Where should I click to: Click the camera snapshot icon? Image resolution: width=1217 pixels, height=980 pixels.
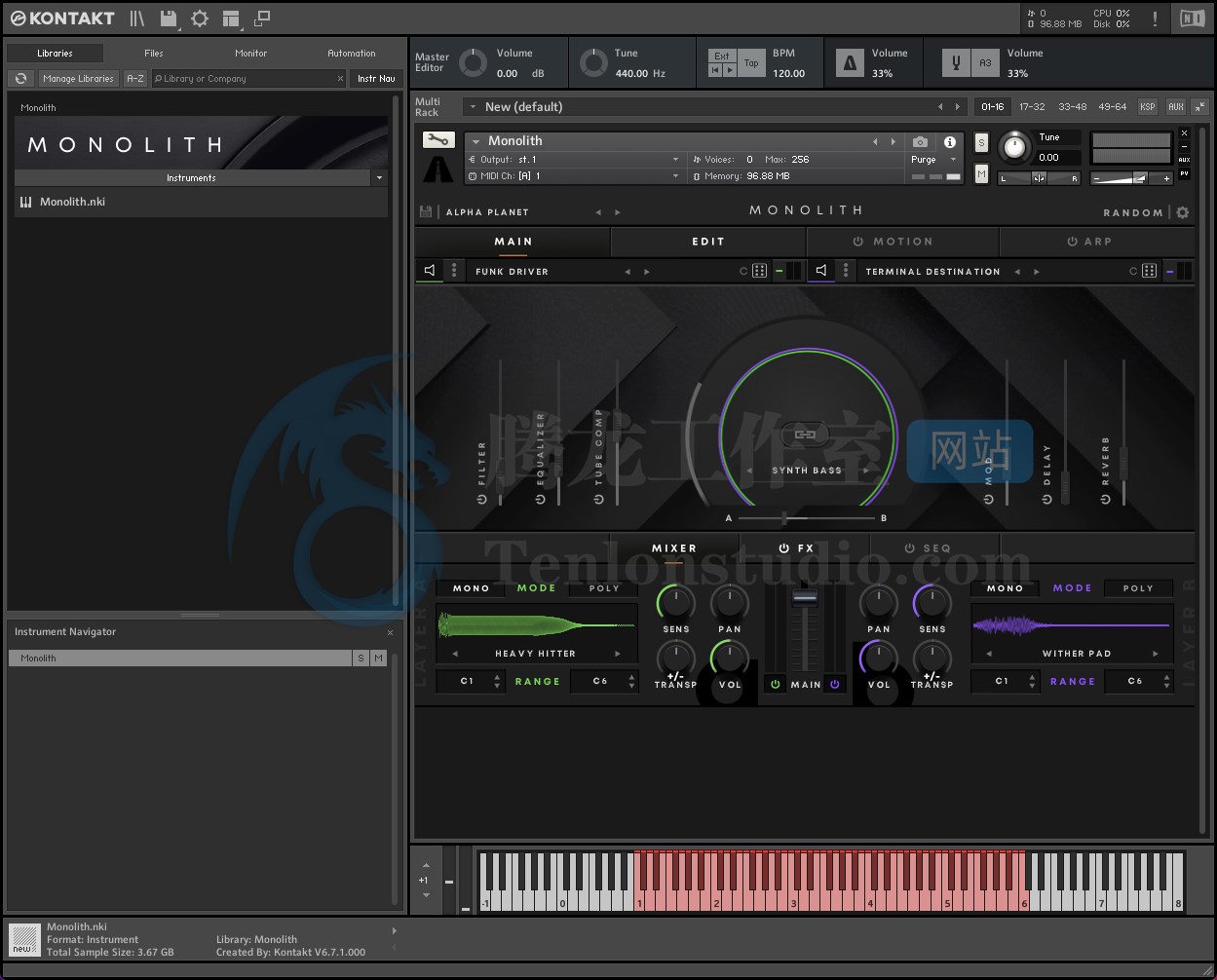click(x=920, y=142)
